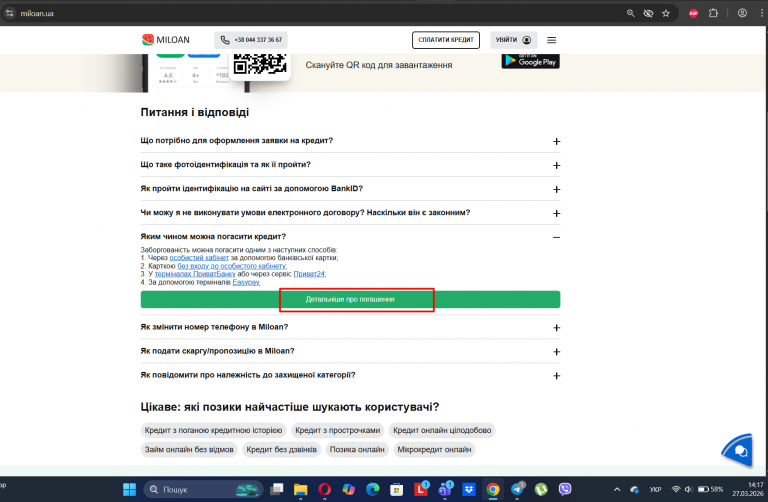Open the browser zoom indicator icon

point(630,13)
